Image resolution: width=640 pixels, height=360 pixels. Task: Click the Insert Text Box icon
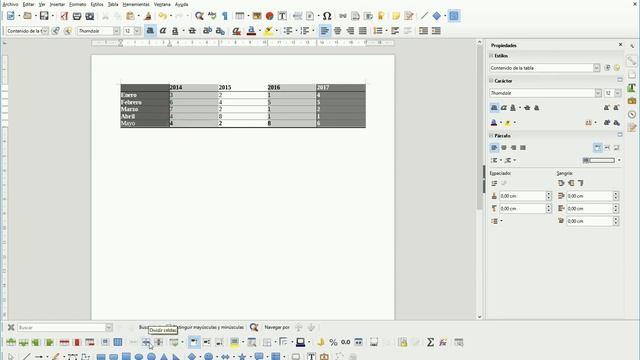pos(282,16)
